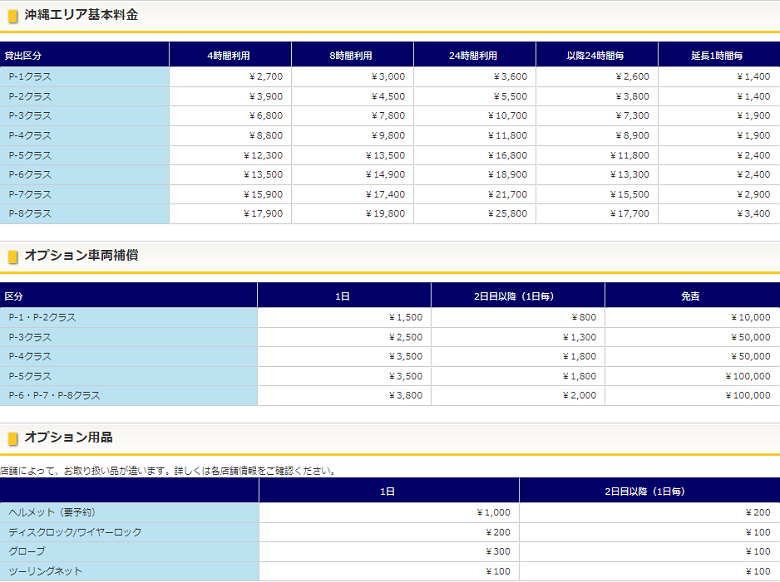Click the ヘルメット（要予約） row label
The height and width of the screenshot is (582, 780).
pyautogui.click(x=52, y=513)
